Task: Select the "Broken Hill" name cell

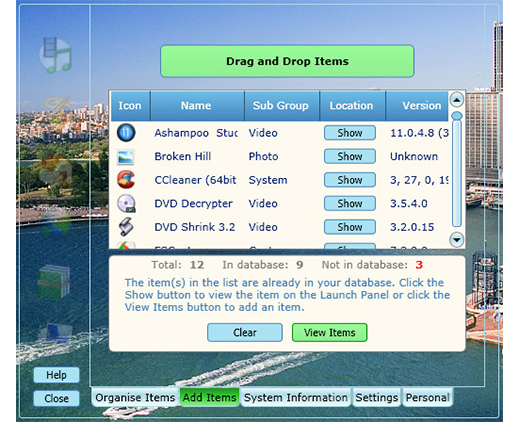Action: 183,156
